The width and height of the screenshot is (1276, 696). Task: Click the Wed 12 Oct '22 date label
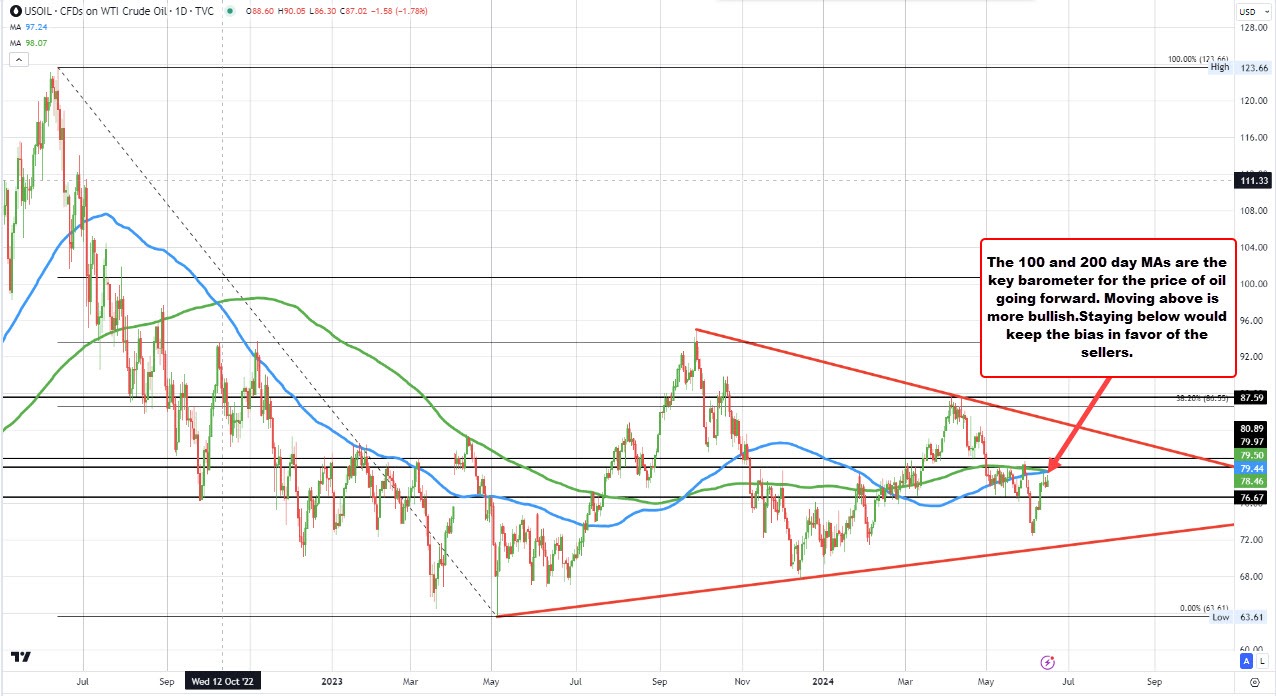(222, 681)
